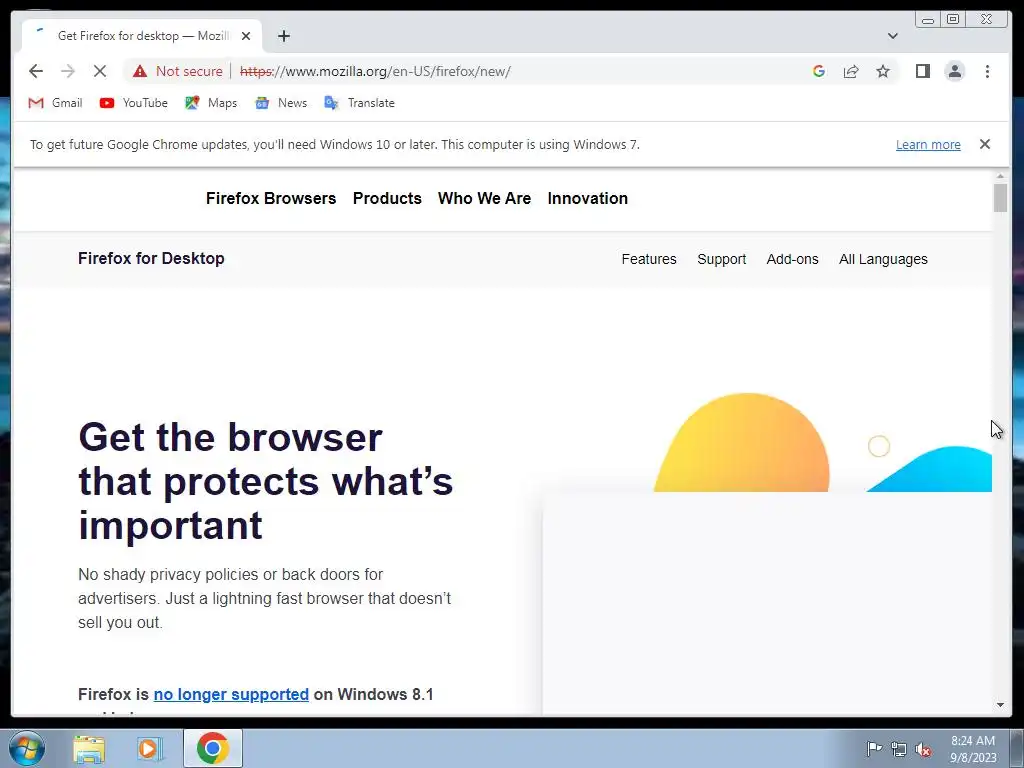
Task: Click the Learn more link
Action: coord(928,145)
